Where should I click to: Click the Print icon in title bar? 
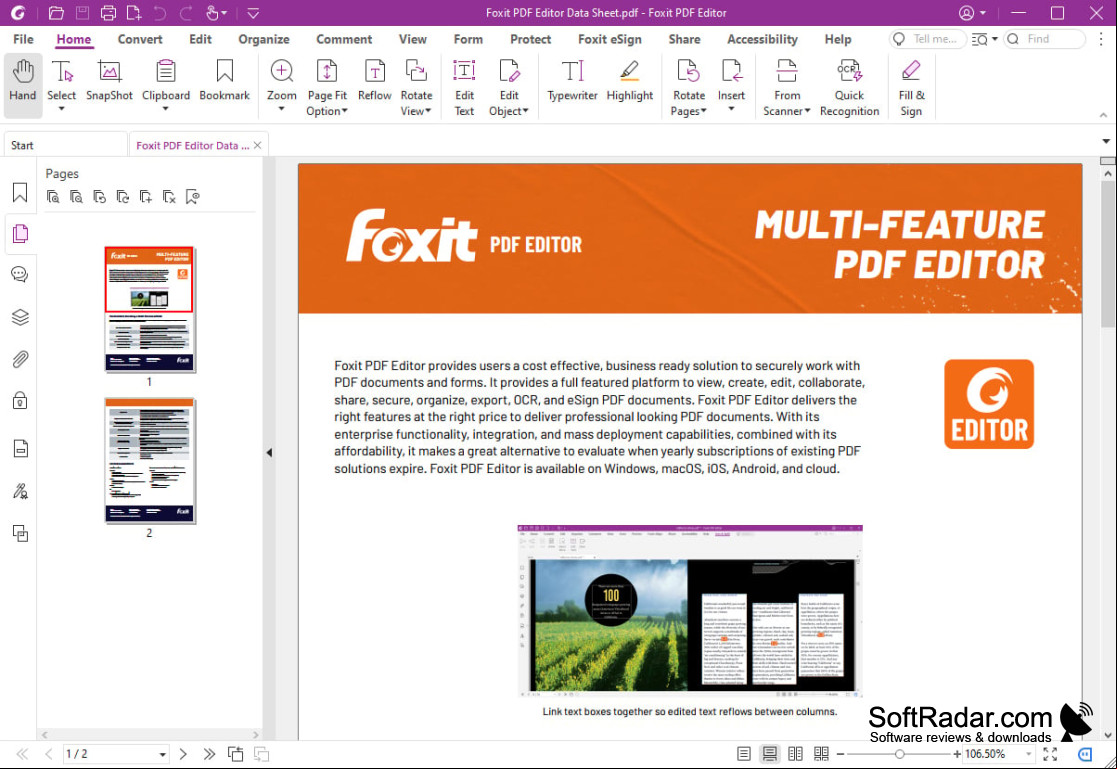108,13
